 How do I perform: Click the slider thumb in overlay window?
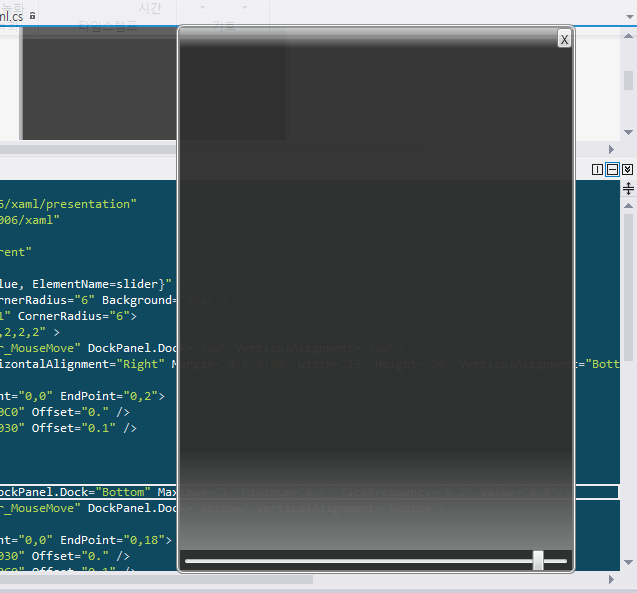coord(538,561)
